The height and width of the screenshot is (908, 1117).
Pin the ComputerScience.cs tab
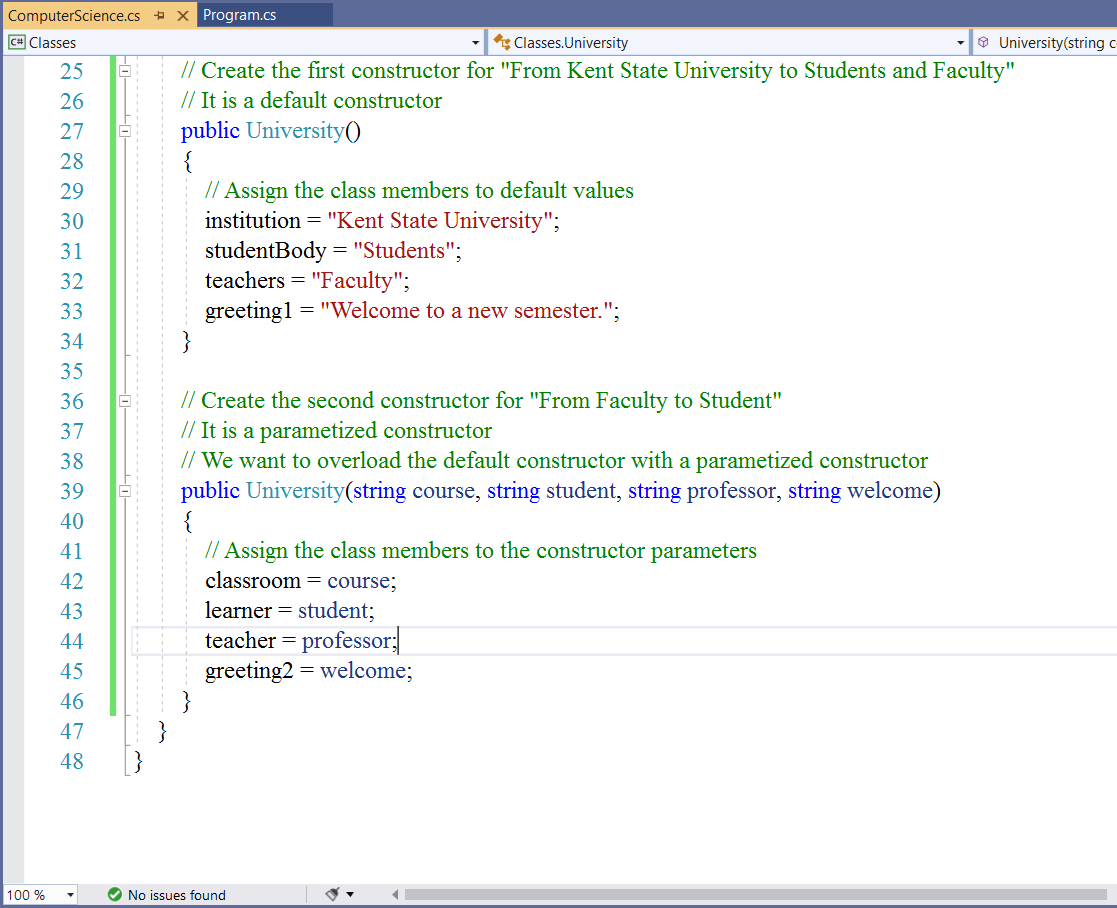[x=160, y=16]
